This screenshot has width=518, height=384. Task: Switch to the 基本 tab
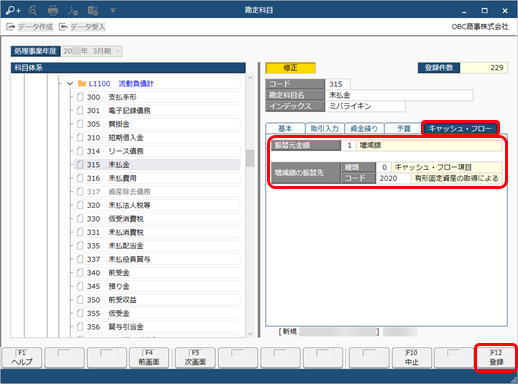pyautogui.click(x=285, y=128)
